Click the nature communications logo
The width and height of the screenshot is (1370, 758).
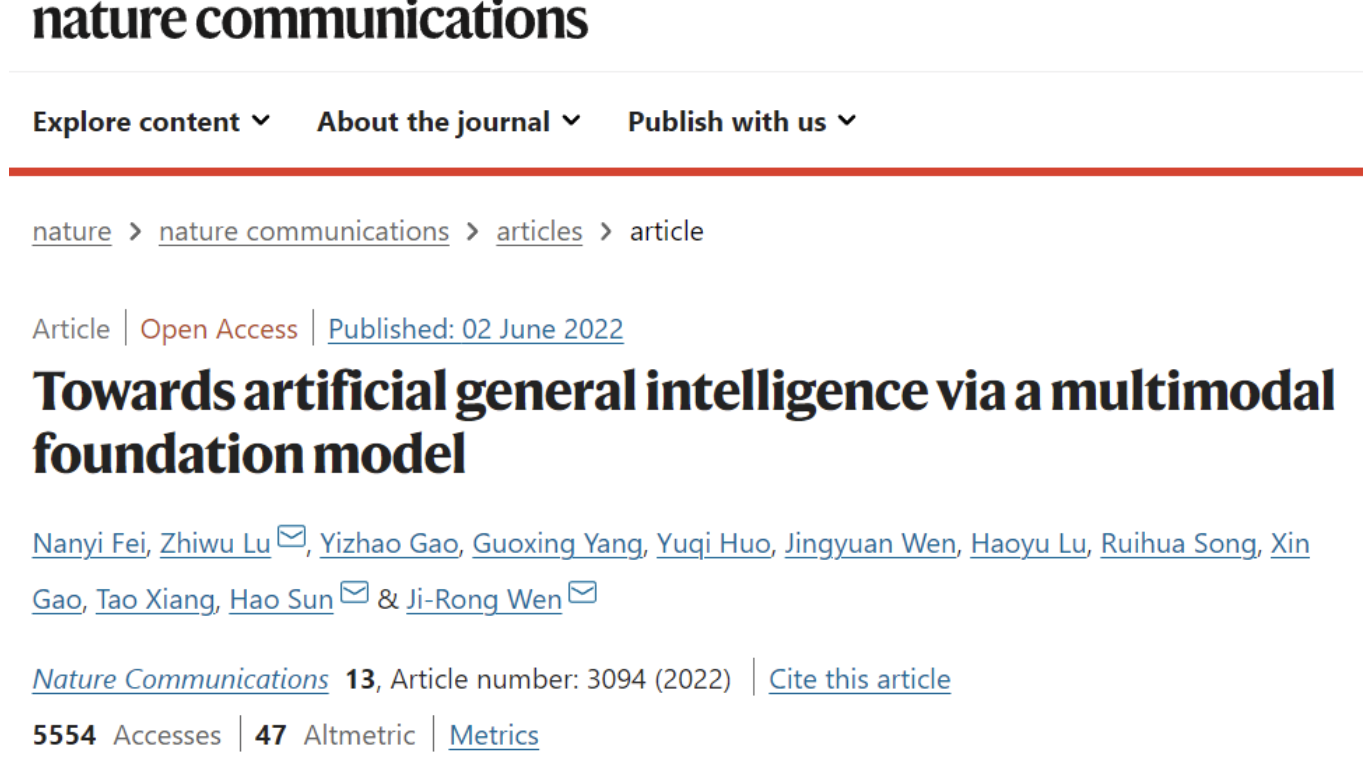click(310, 19)
